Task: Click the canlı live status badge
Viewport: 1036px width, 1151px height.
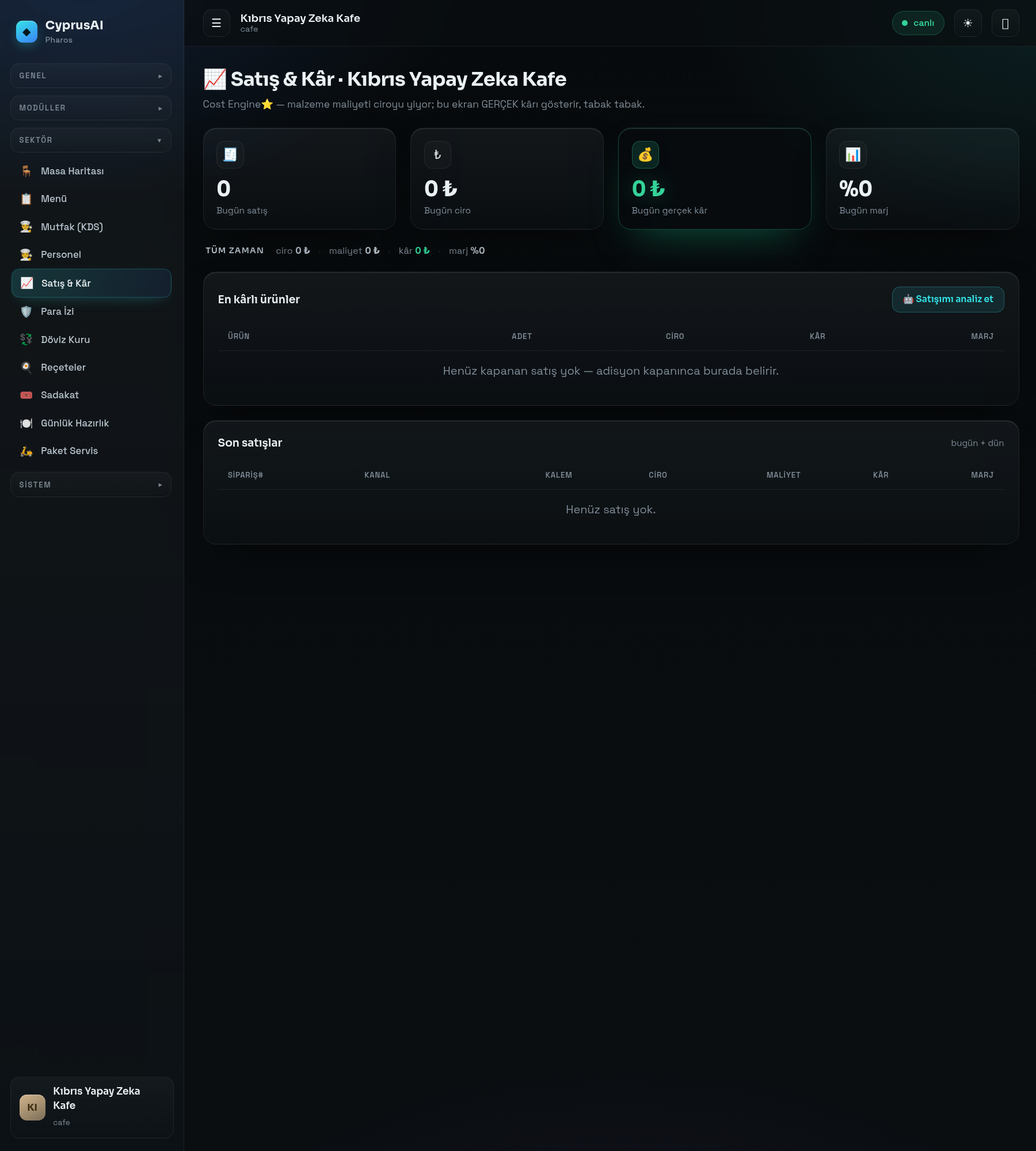Action: click(x=918, y=23)
